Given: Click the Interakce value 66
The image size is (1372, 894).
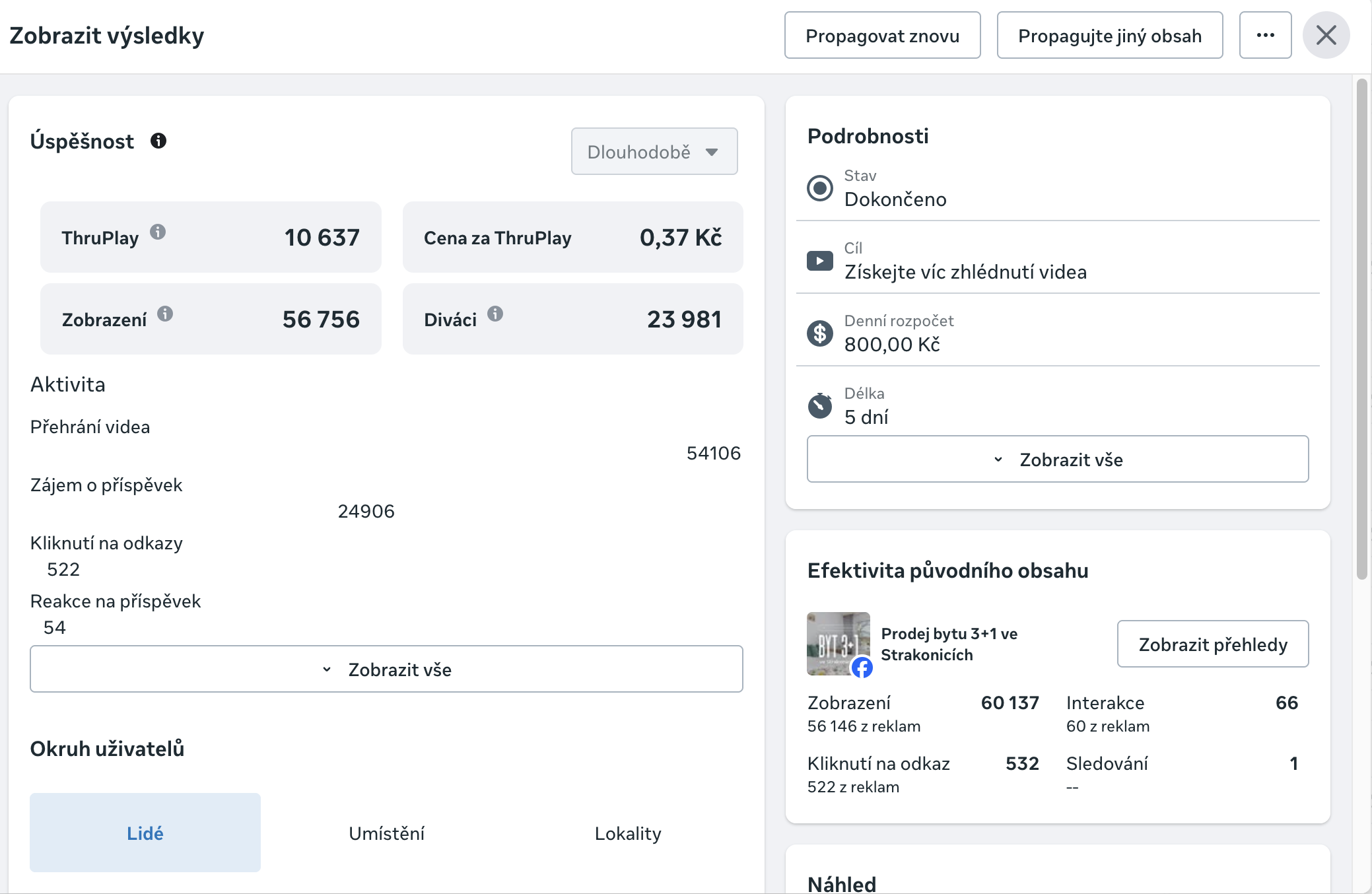Looking at the screenshot, I should click(1287, 703).
